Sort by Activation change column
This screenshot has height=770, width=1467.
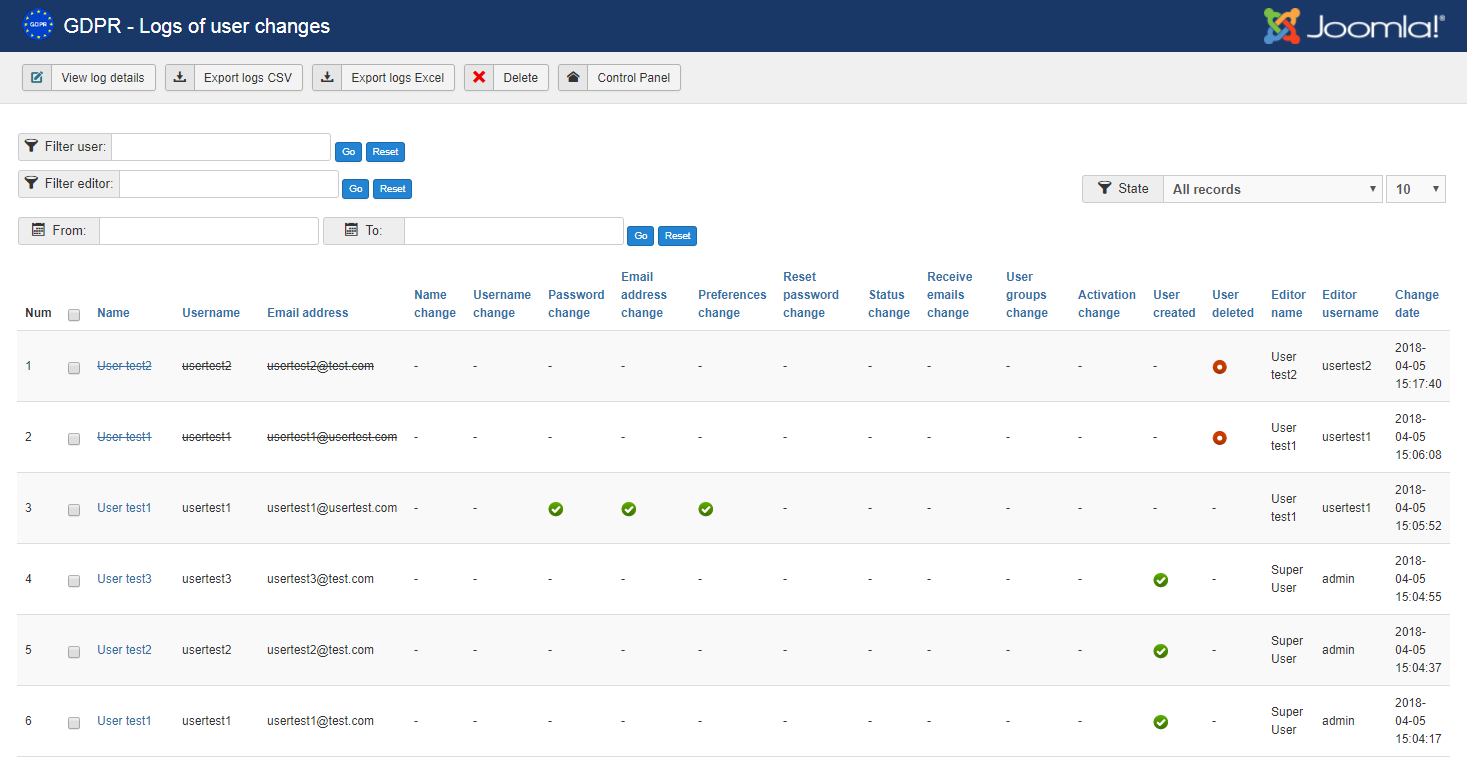(1107, 304)
